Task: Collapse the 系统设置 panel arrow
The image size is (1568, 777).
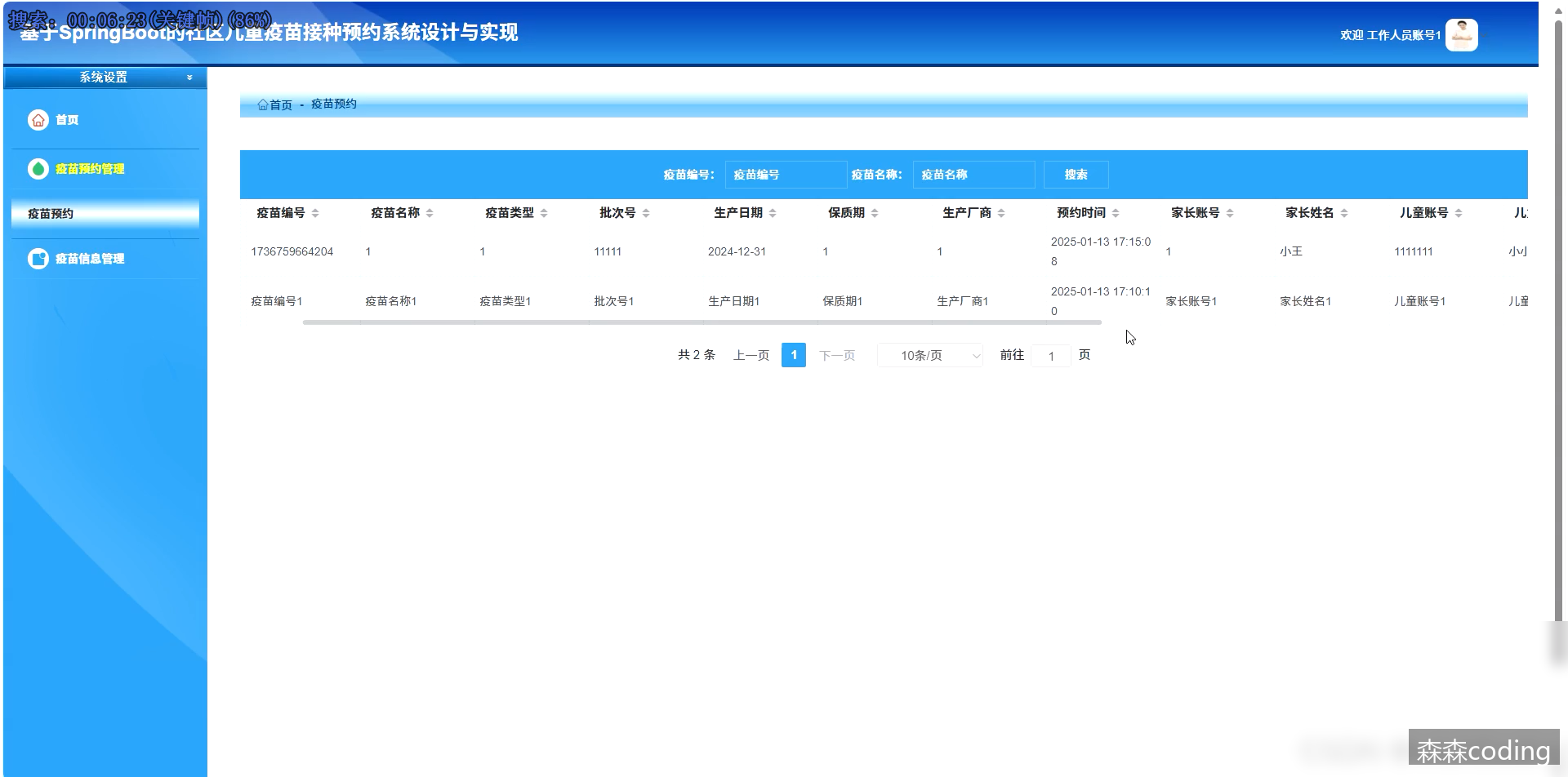Action: pos(189,78)
